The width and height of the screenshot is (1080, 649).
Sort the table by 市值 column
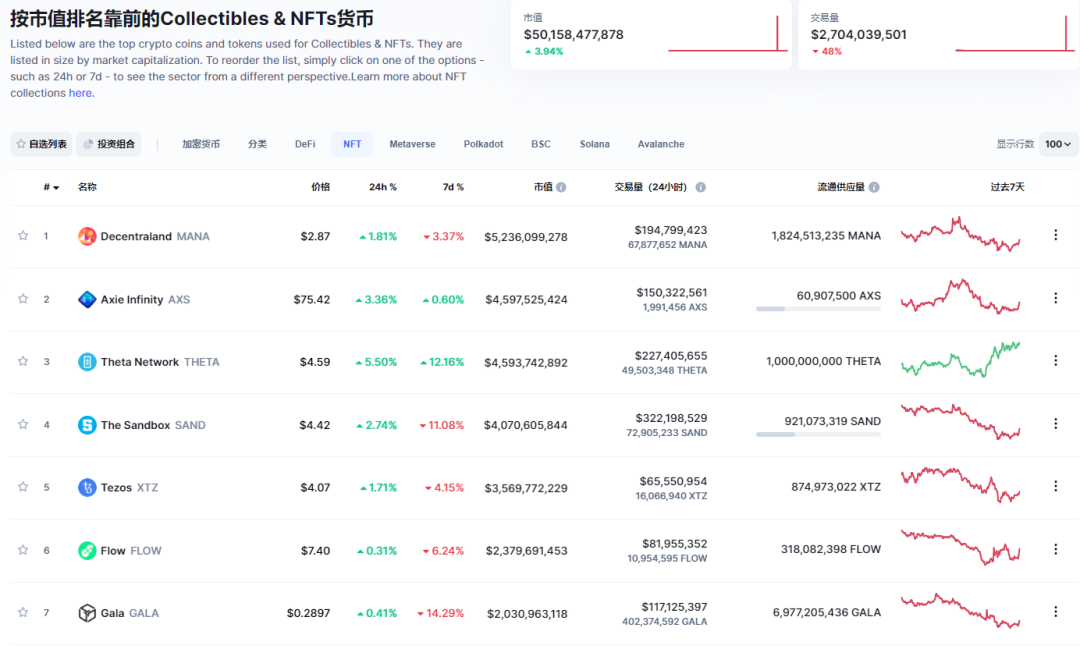[543, 187]
